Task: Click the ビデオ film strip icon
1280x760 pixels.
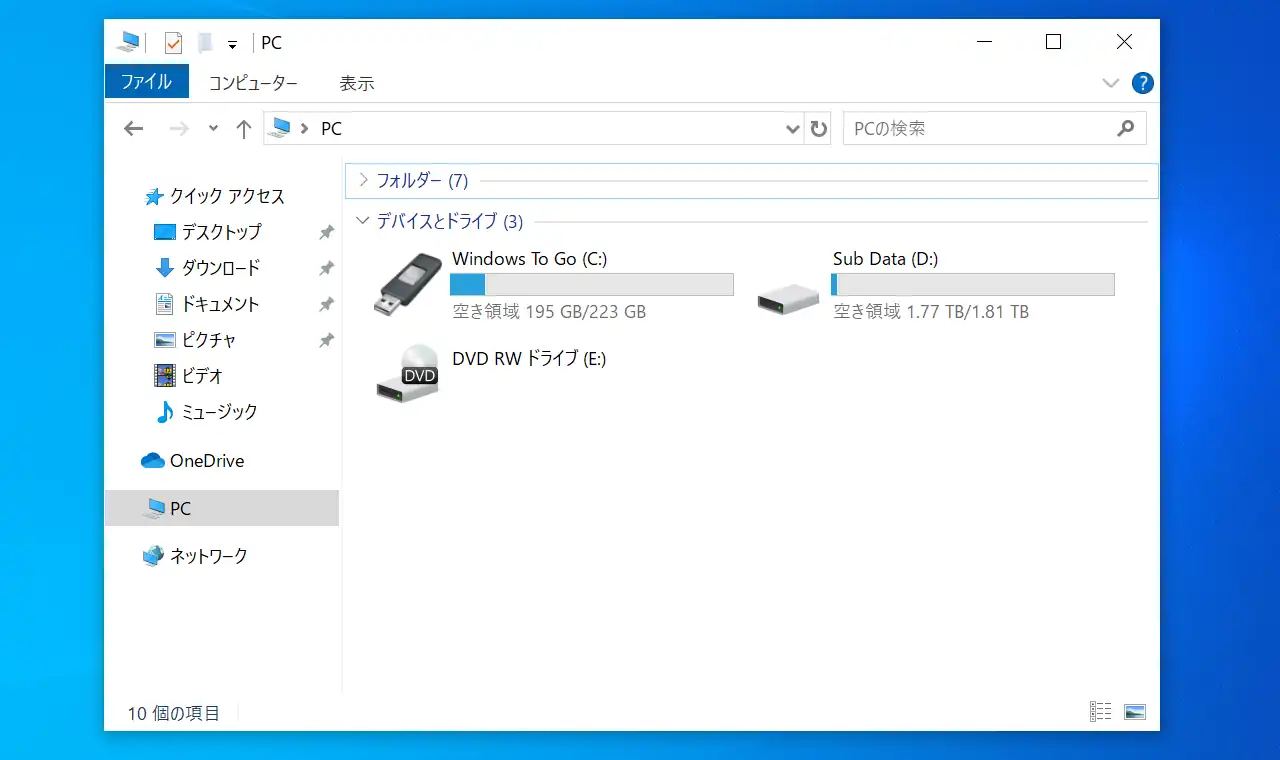Action: [x=165, y=376]
